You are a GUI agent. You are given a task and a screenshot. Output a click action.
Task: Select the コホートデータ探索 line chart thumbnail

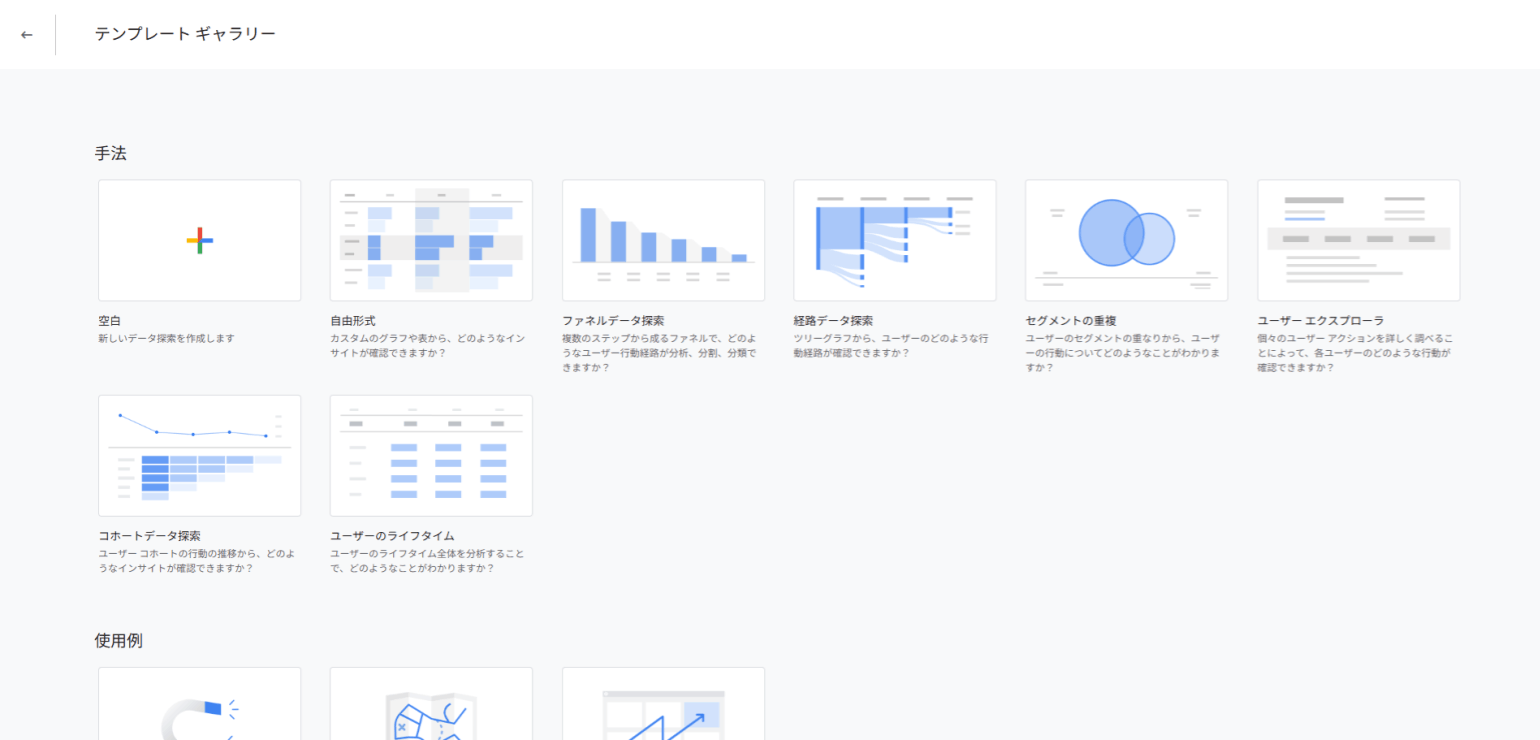(x=199, y=455)
